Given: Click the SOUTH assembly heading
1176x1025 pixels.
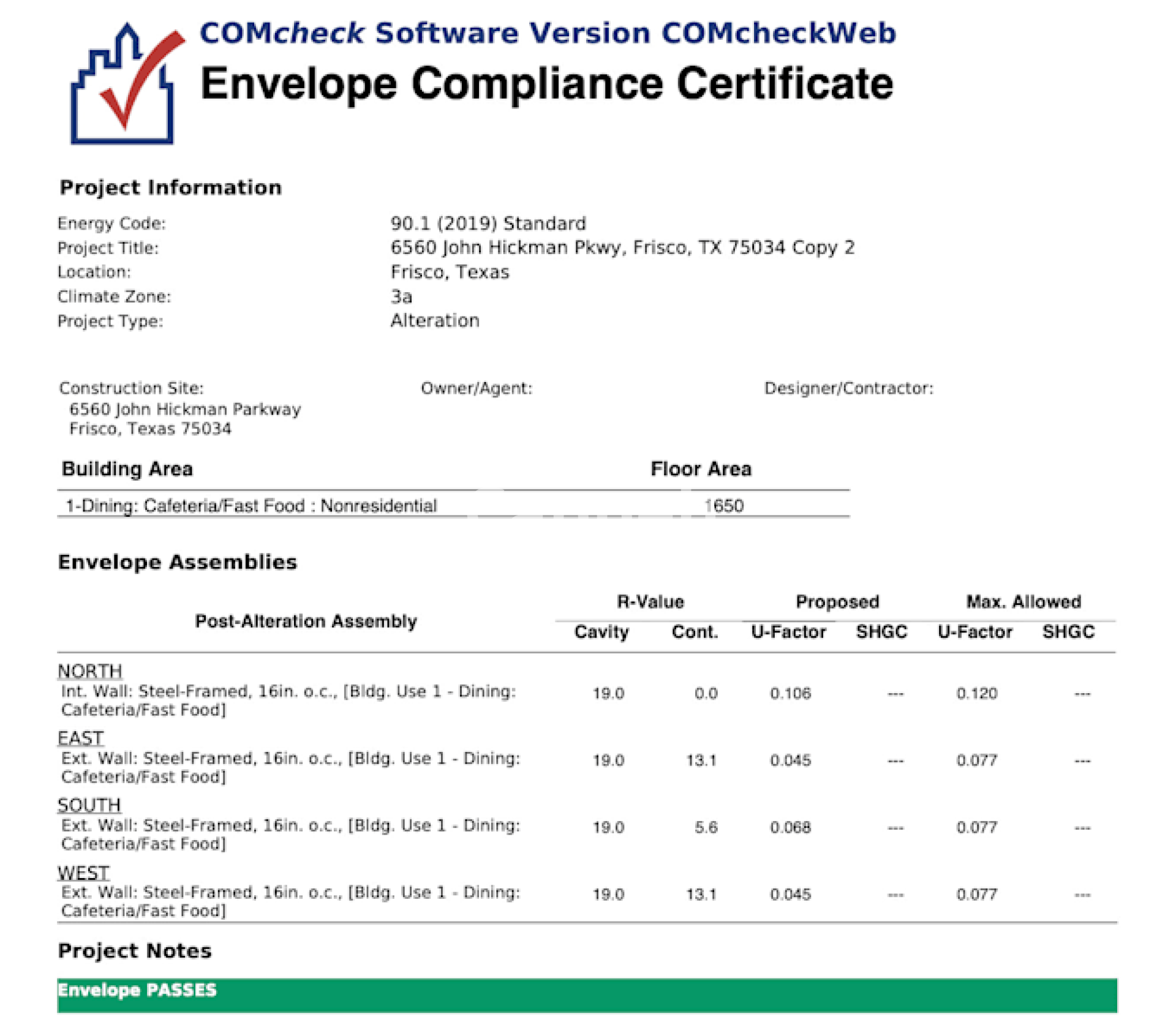Looking at the screenshot, I should point(89,805).
